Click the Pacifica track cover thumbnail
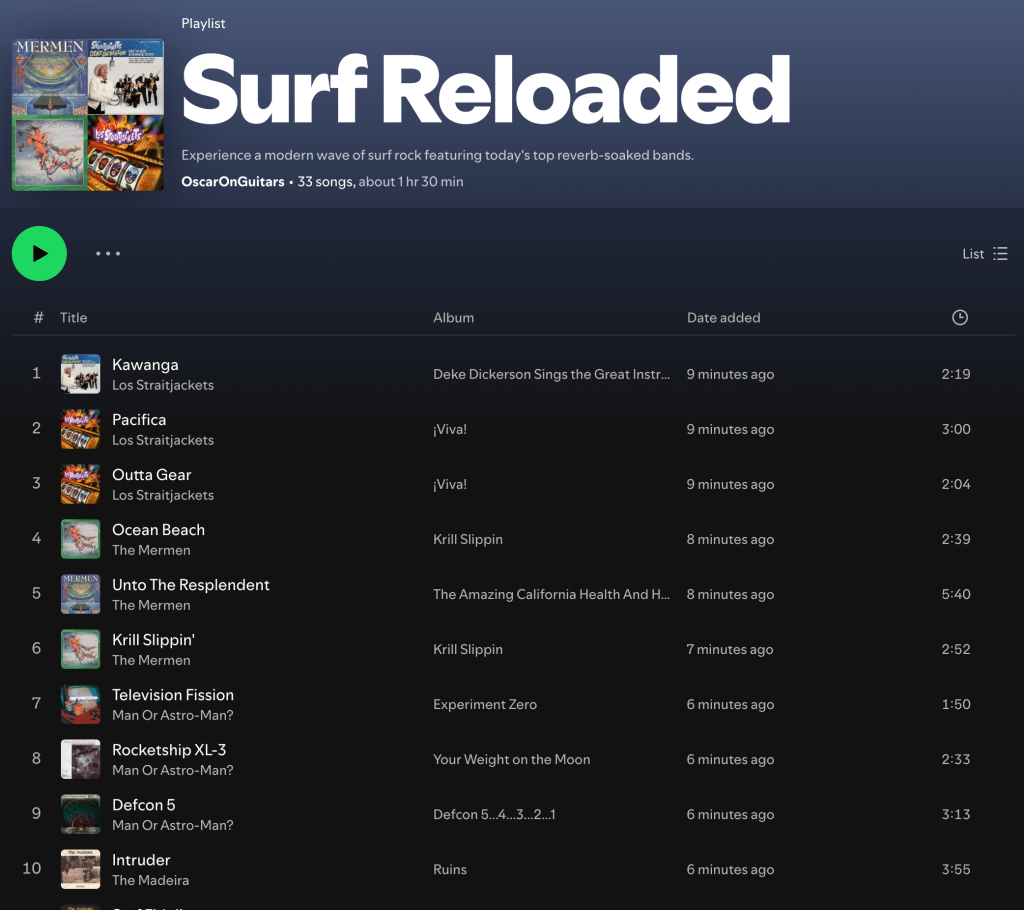Screen dimensions: 1024x910 pos(80,429)
